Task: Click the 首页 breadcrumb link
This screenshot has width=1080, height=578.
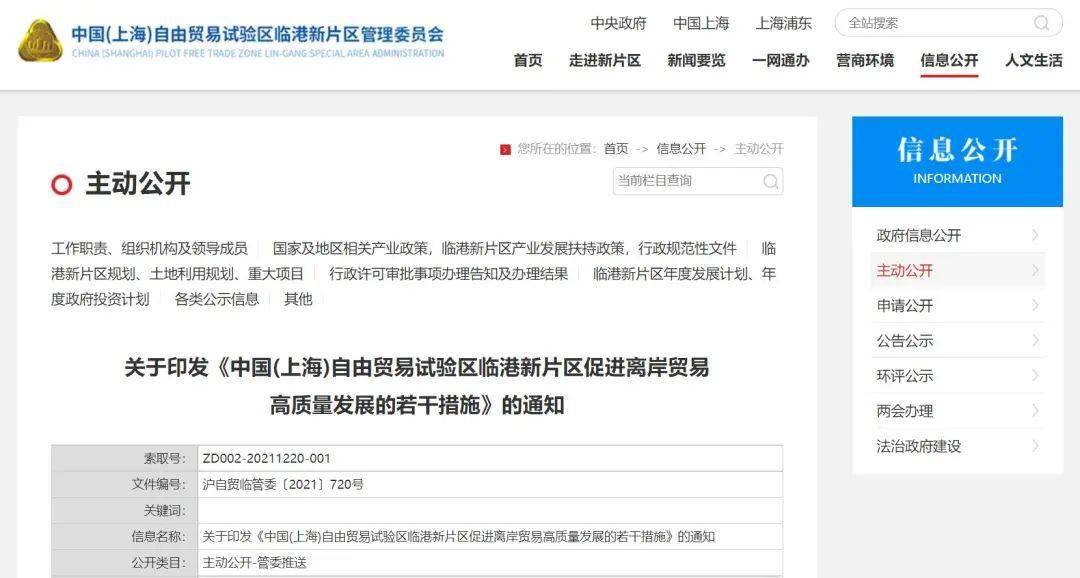Action: tap(616, 149)
